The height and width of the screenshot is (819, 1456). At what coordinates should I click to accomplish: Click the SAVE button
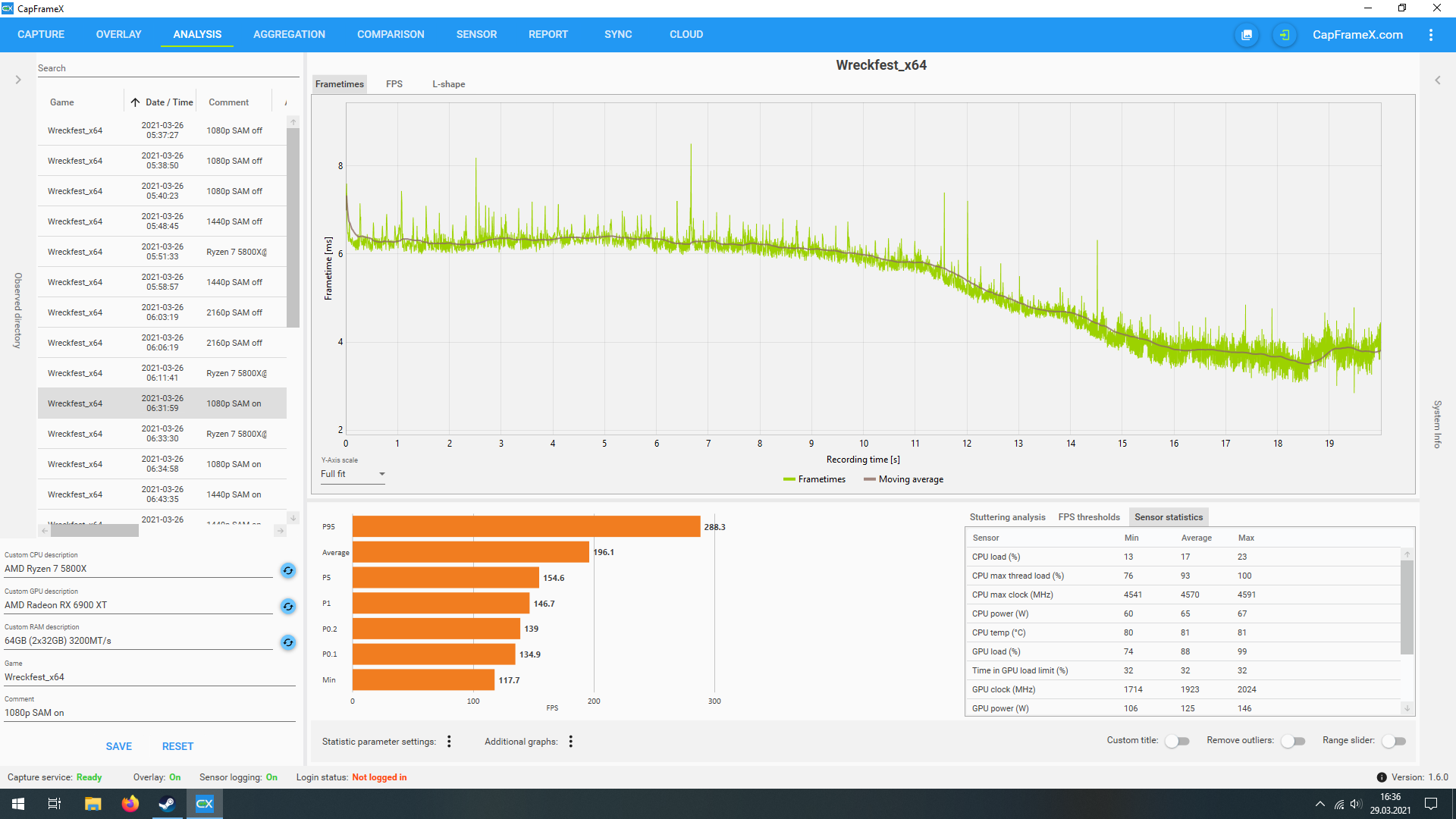click(119, 746)
